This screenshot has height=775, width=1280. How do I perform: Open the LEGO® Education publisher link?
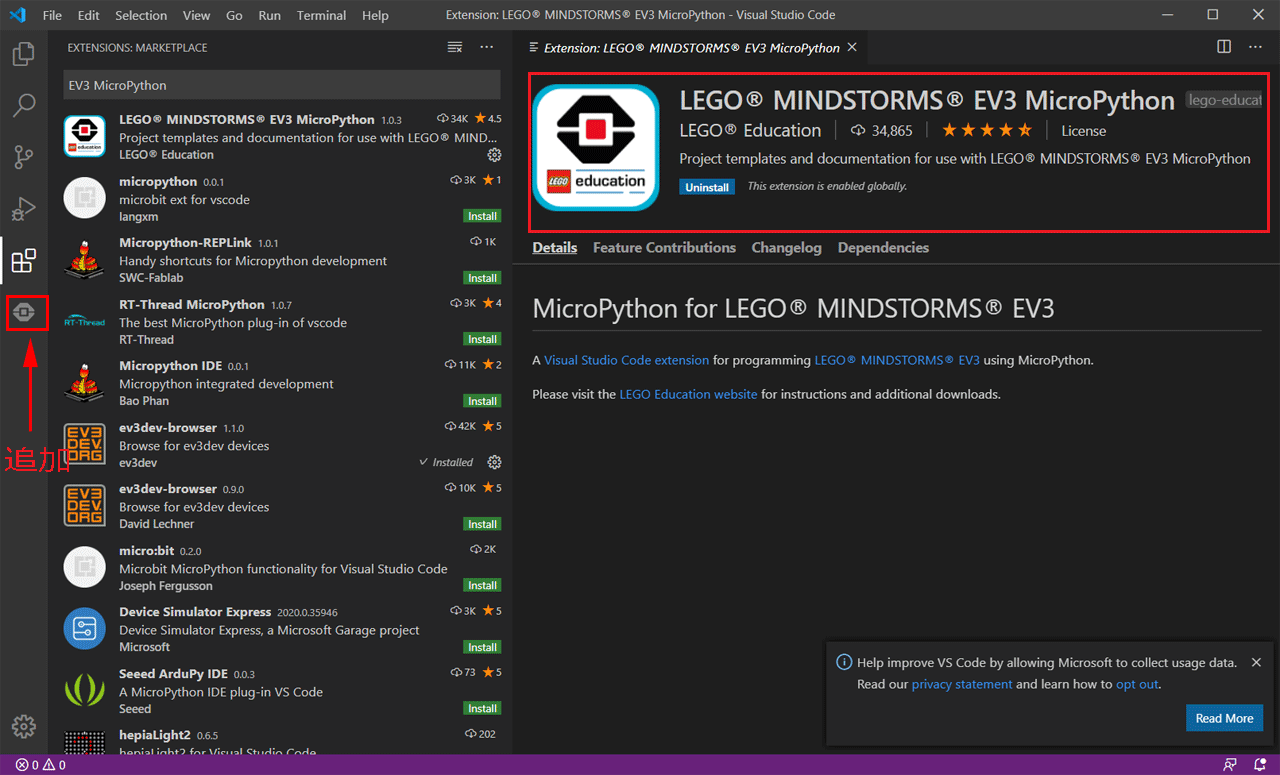(750, 131)
